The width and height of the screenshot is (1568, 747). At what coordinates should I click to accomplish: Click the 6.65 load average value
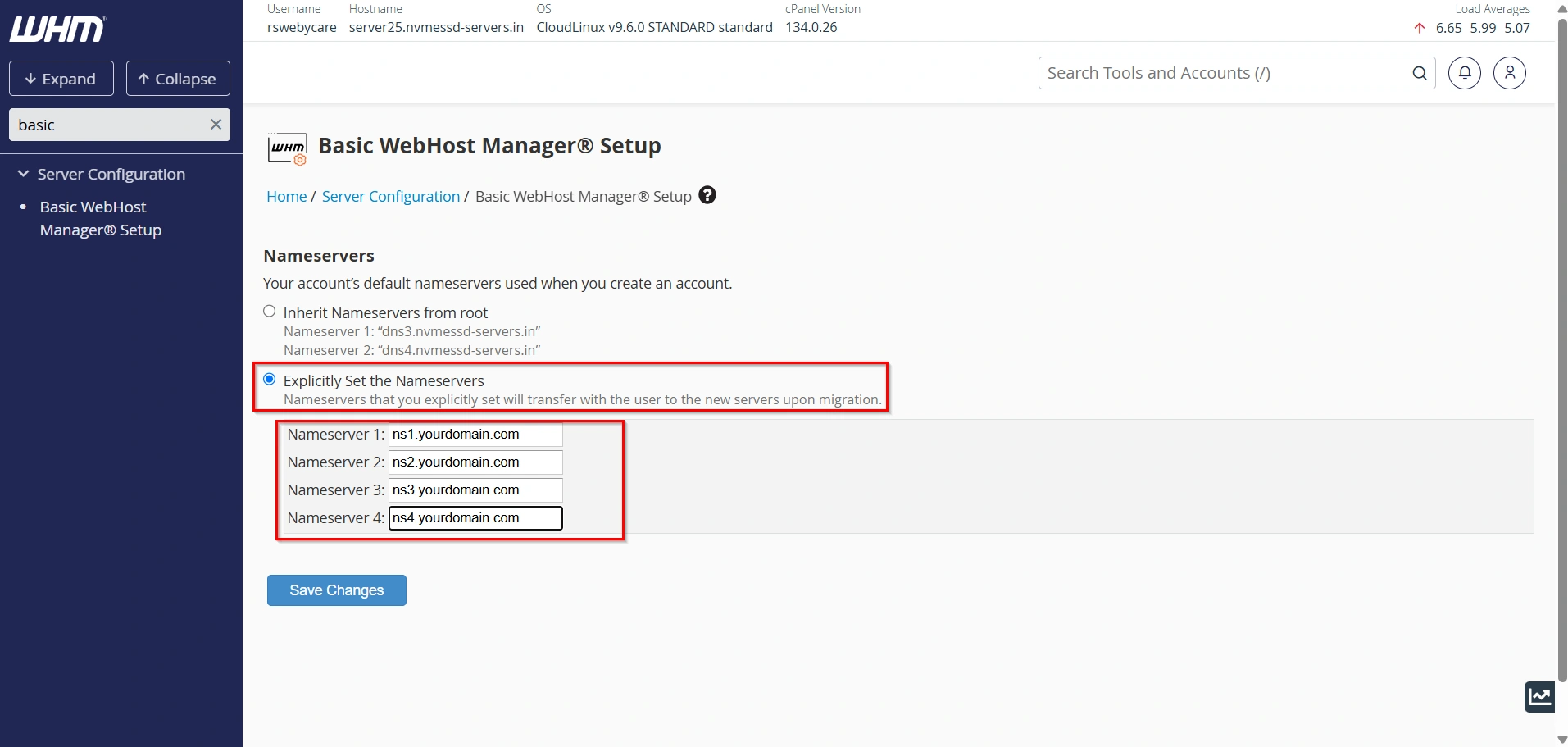(1449, 28)
